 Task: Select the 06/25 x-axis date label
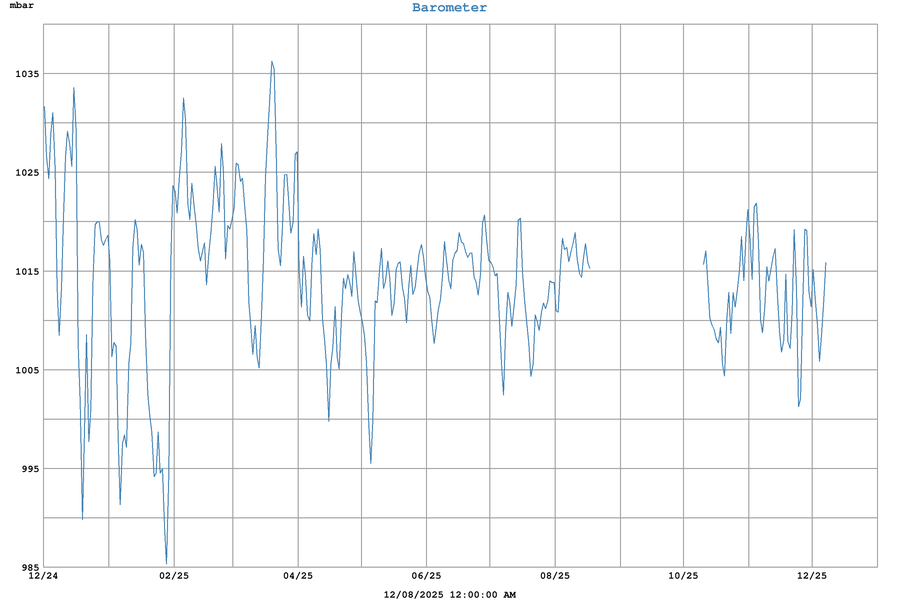pos(426,576)
